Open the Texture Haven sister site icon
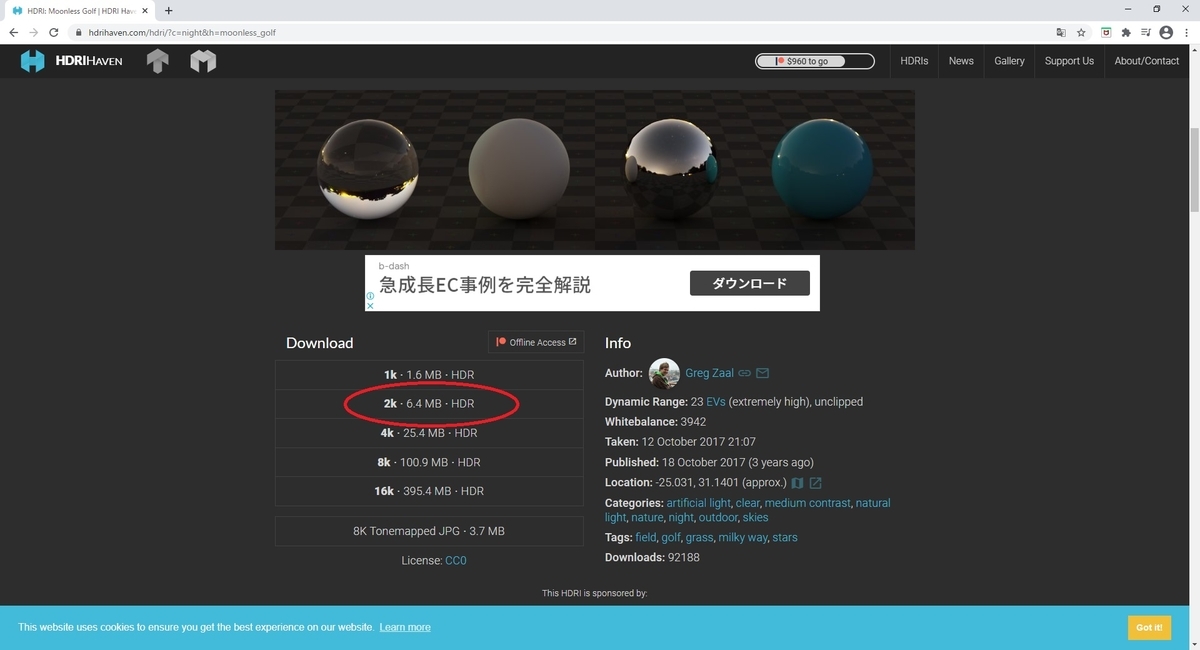This screenshot has height=650, width=1200. [157, 61]
